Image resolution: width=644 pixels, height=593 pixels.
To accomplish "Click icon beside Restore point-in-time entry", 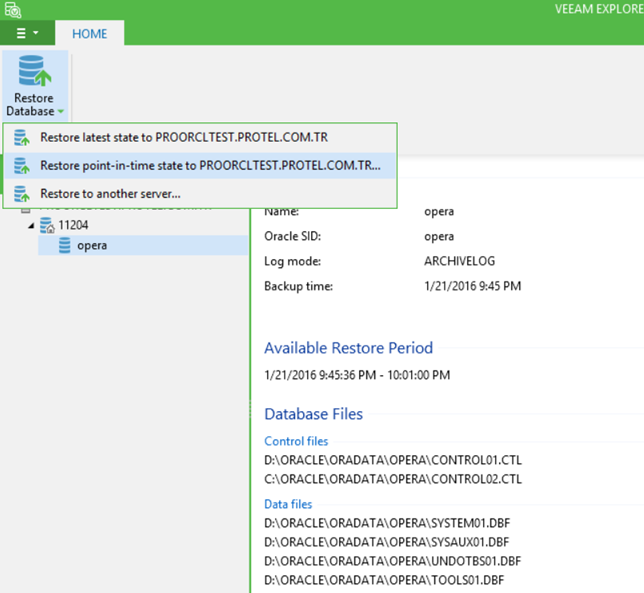I will coord(22,166).
